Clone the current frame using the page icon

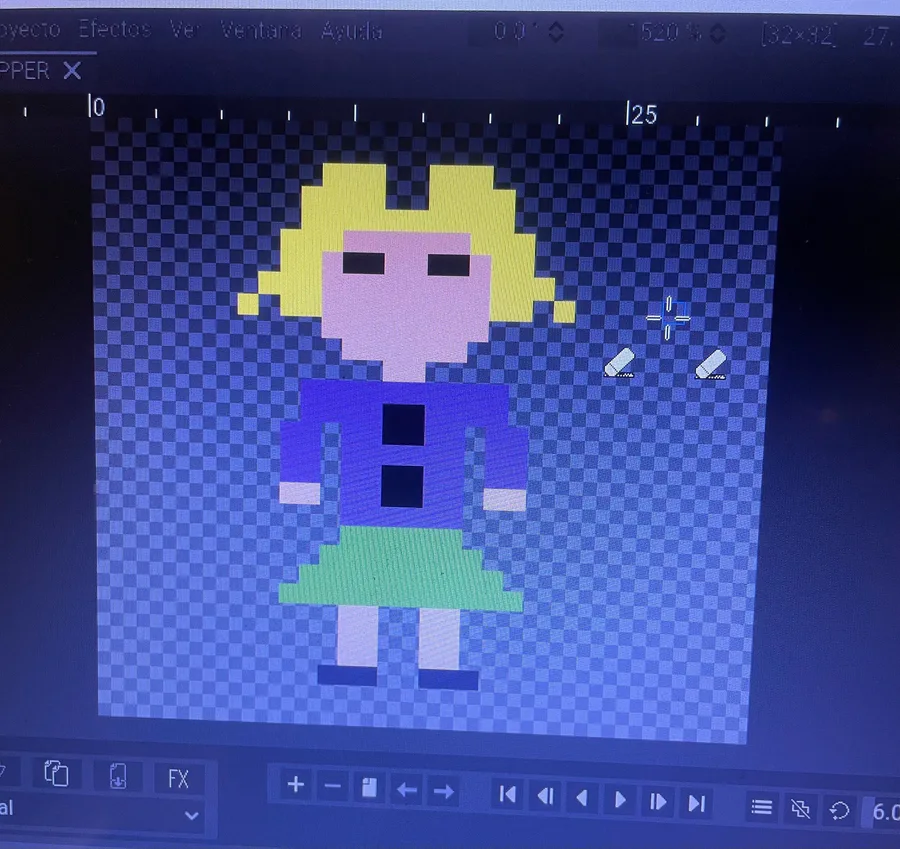coord(369,788)
